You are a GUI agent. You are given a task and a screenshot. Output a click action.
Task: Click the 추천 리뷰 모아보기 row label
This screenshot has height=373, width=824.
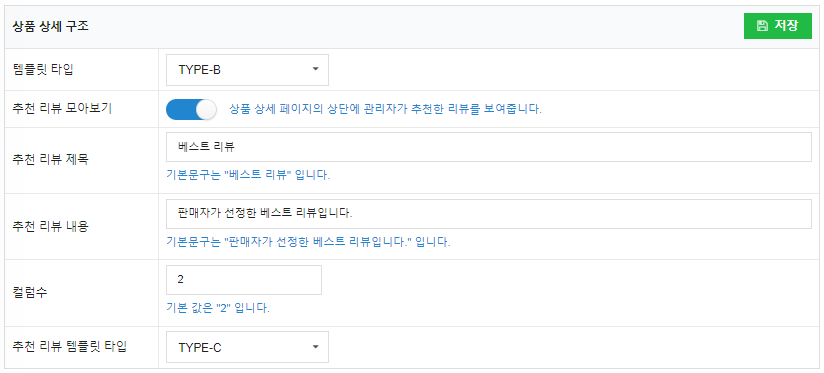61,109
